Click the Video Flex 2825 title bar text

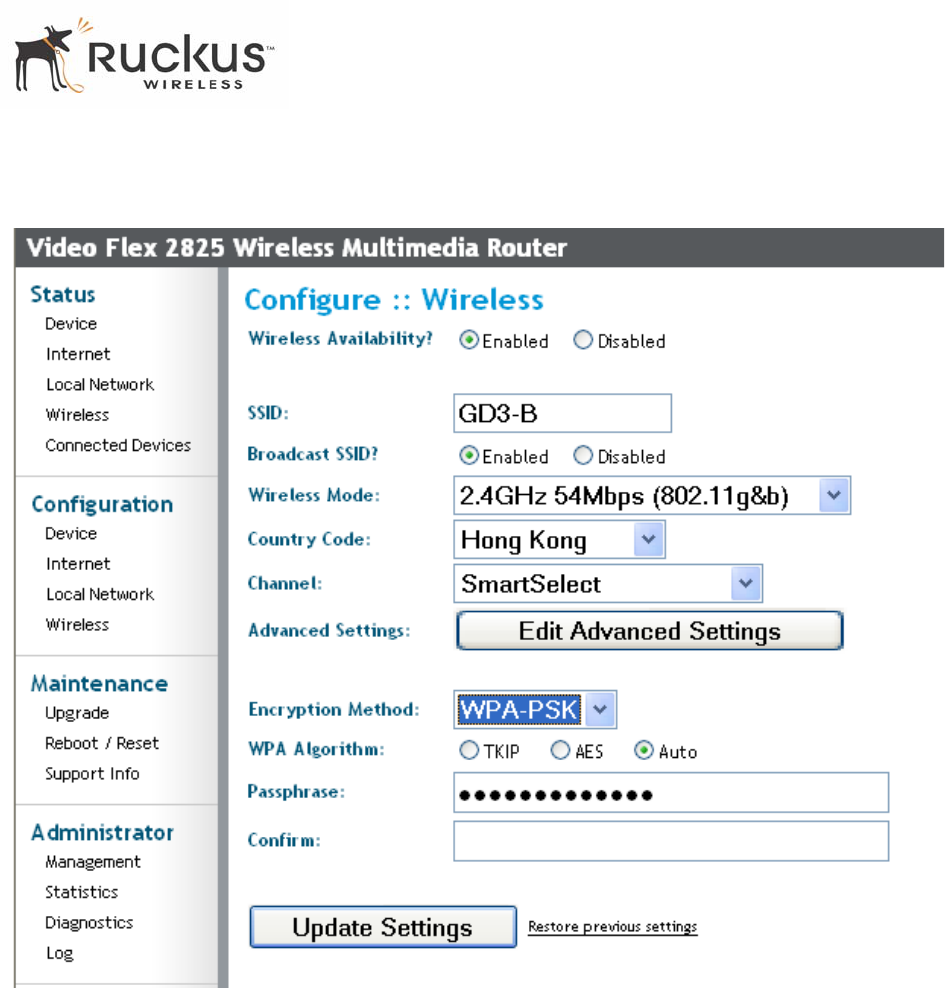[x=297, y=248]
